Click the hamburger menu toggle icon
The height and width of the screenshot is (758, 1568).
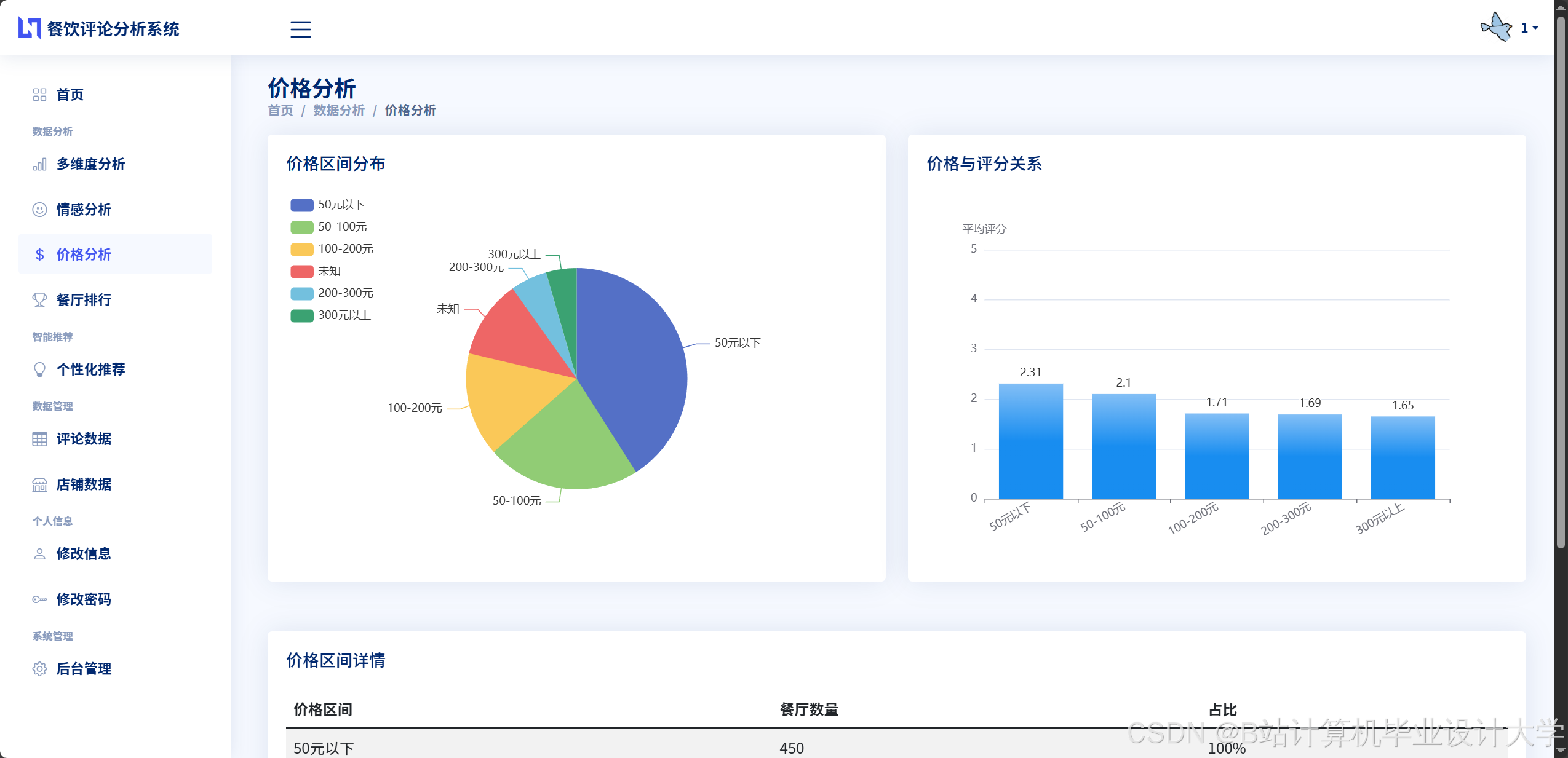tap(300, 29)
